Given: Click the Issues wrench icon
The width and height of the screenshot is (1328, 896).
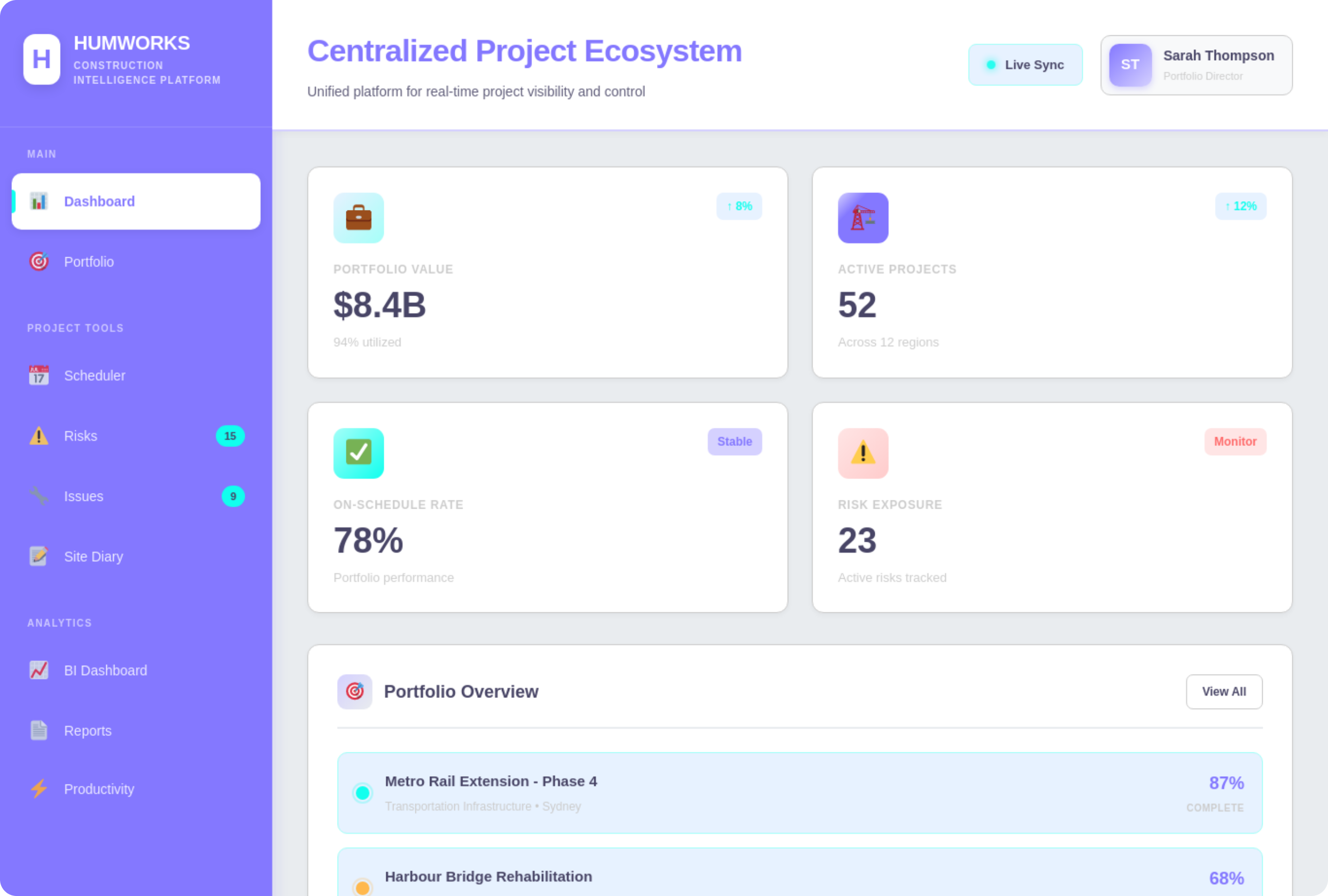Looking at the screenshot, I should (x=39, y=496).
